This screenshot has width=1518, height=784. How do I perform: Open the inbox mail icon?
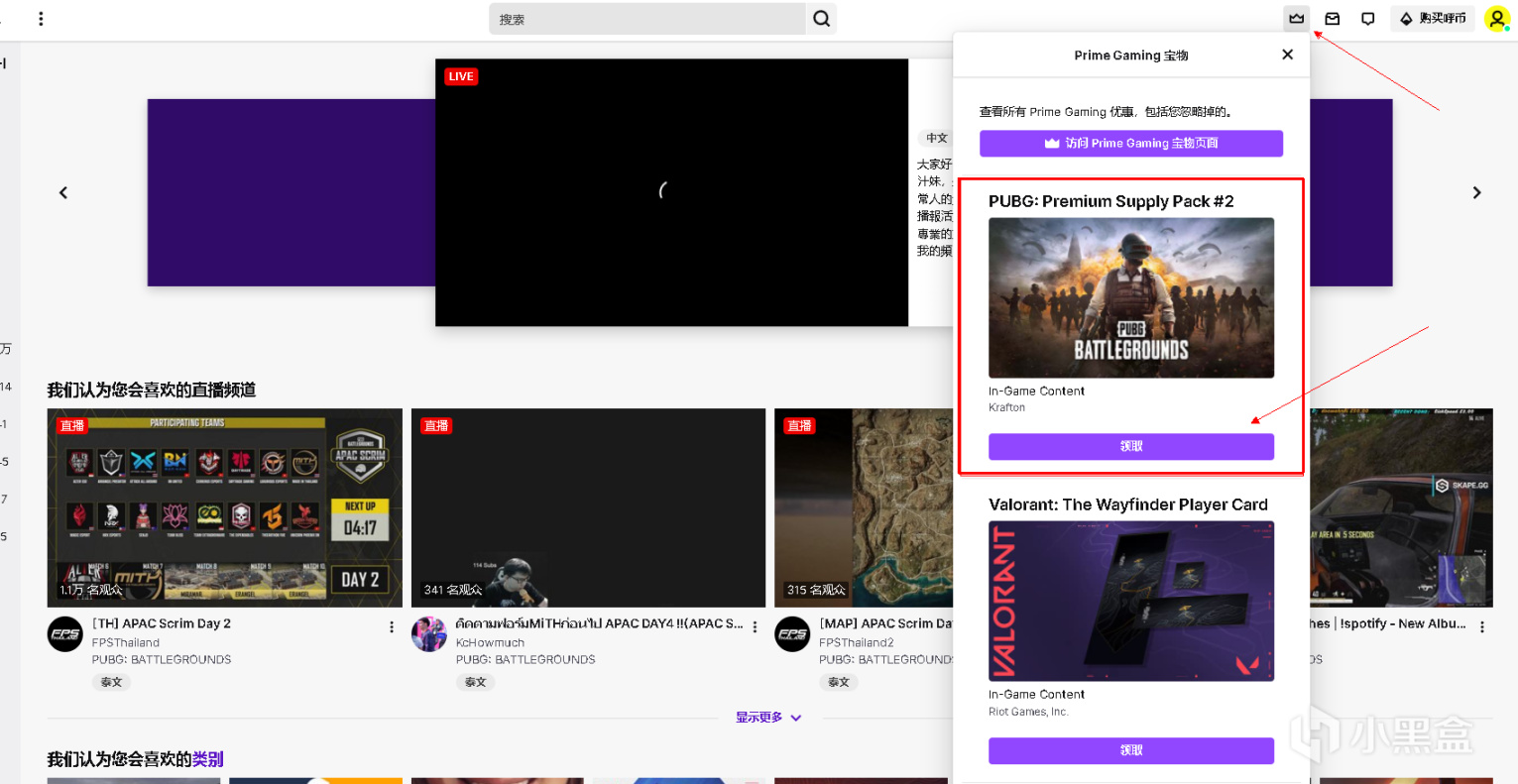pyautogui.click(x=1333, y=18)
